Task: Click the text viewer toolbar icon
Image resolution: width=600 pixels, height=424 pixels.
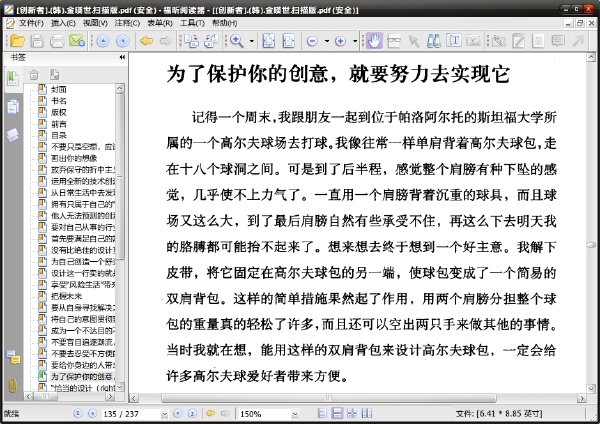Action: point(394,41)
